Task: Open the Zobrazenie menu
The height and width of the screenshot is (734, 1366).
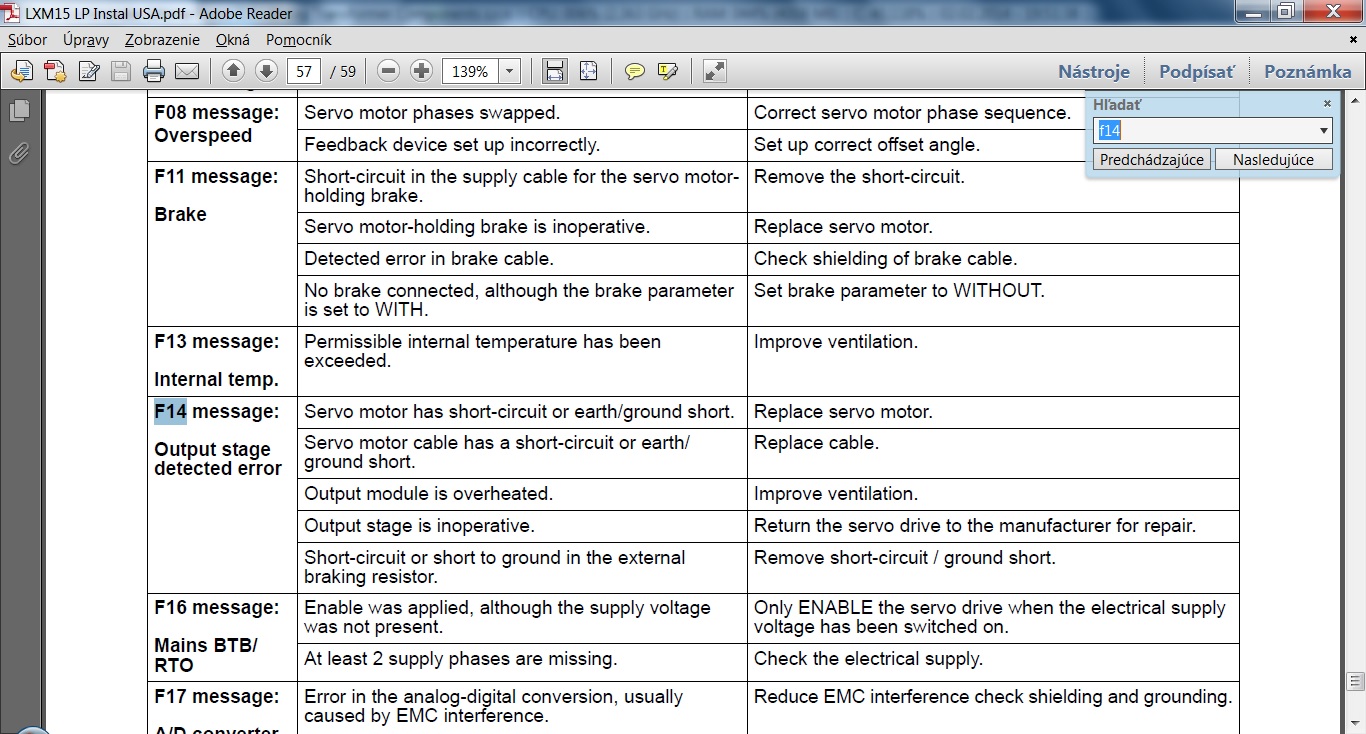Action: 160,40
